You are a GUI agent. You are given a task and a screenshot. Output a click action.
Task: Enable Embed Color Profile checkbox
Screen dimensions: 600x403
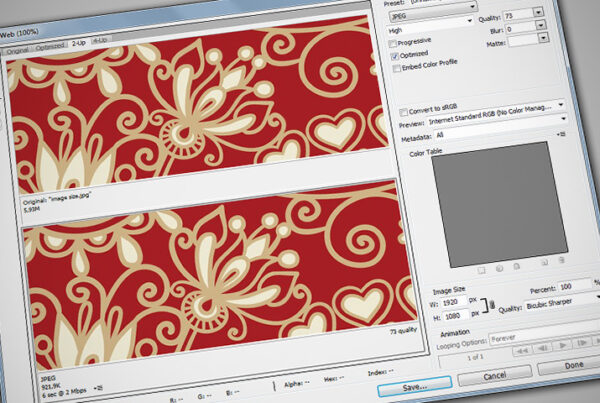click(397, 69)
